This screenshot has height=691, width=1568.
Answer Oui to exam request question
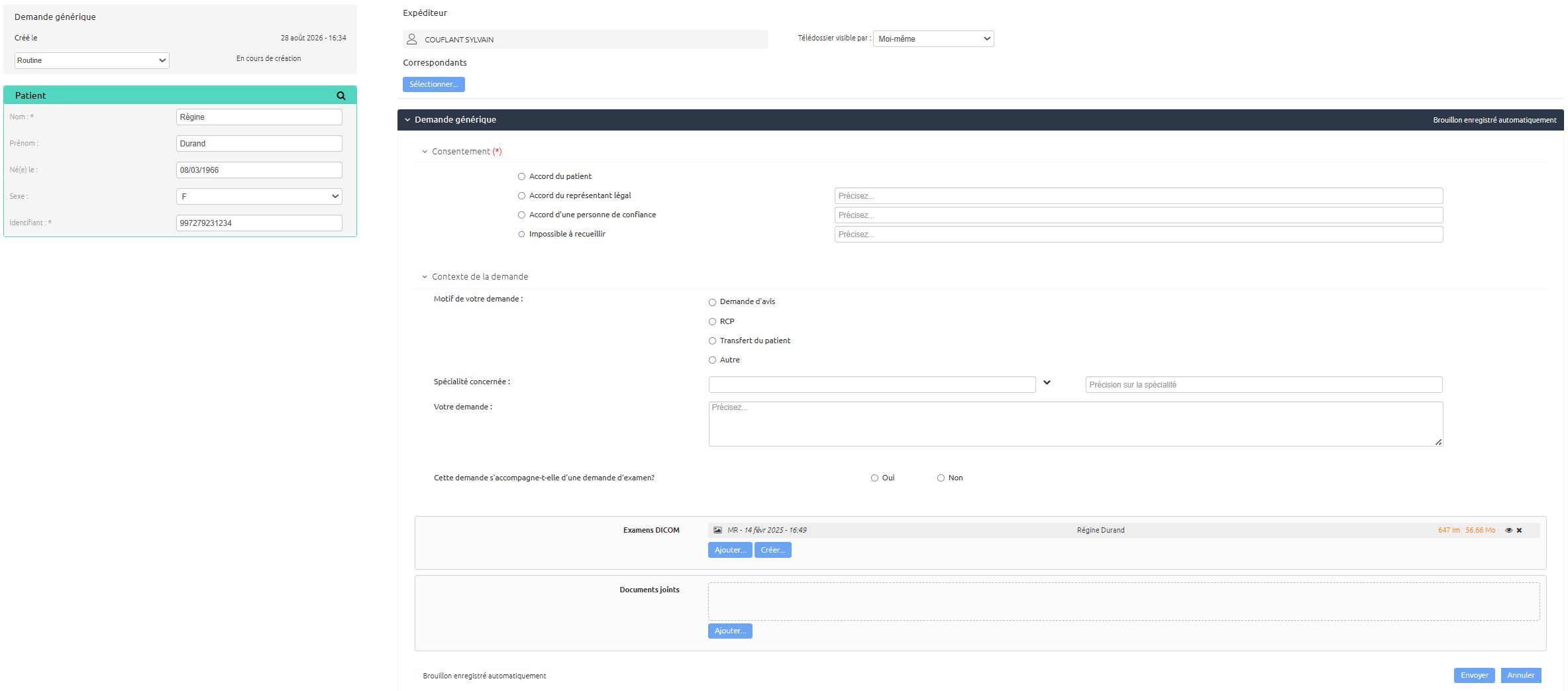tap(874, 478)
